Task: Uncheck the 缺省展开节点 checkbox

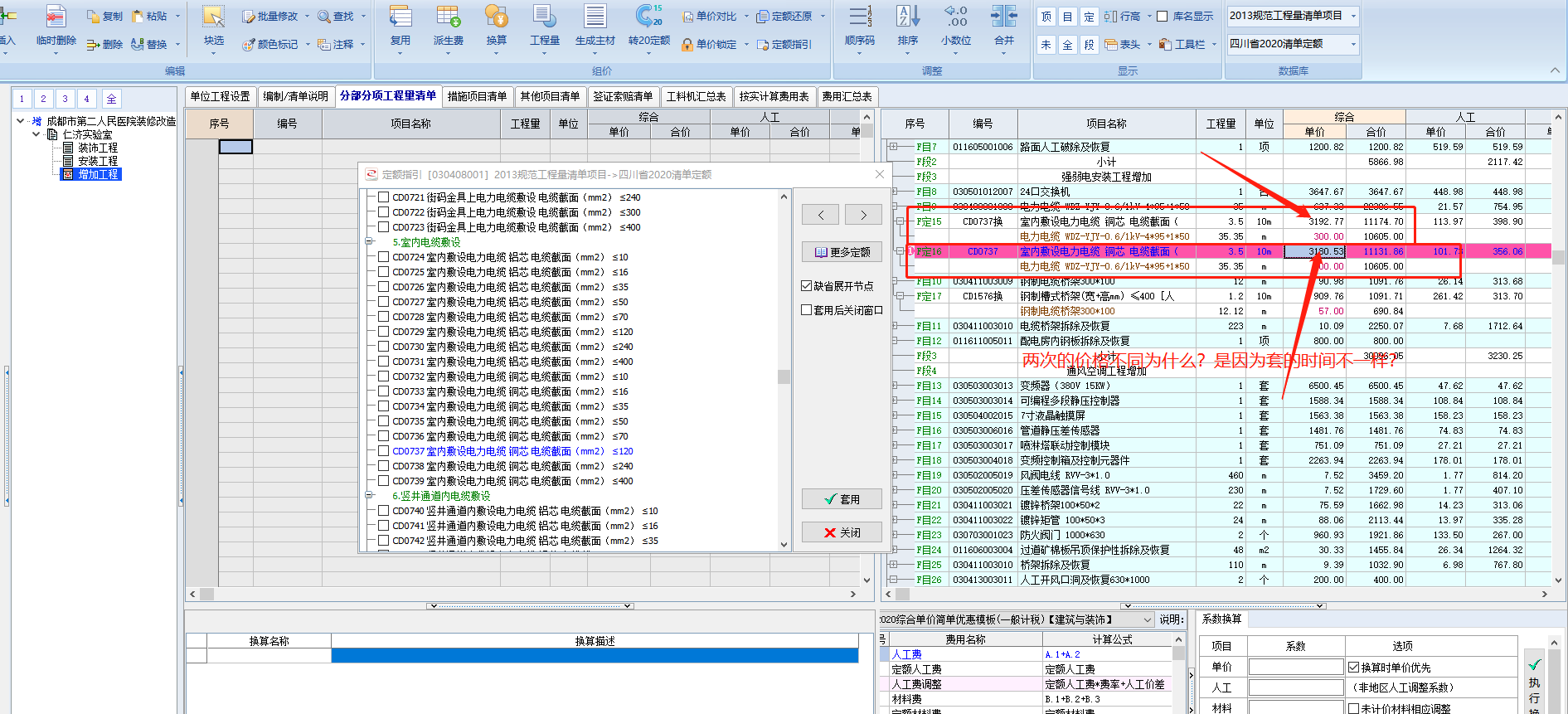Action: tap(806, 285)
